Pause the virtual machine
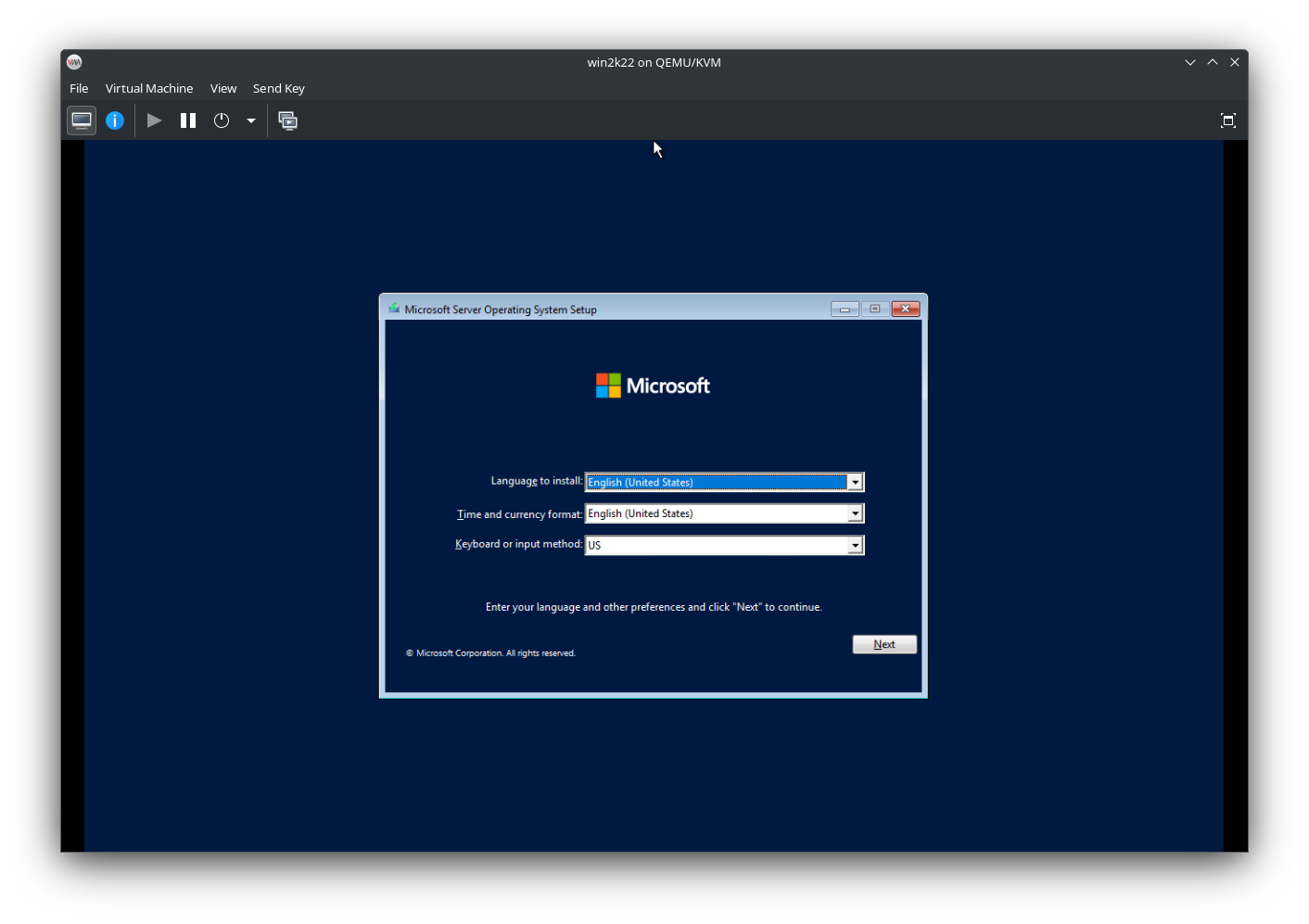Viewport: 1309px width, 924px height. click(x=187, y=120)
